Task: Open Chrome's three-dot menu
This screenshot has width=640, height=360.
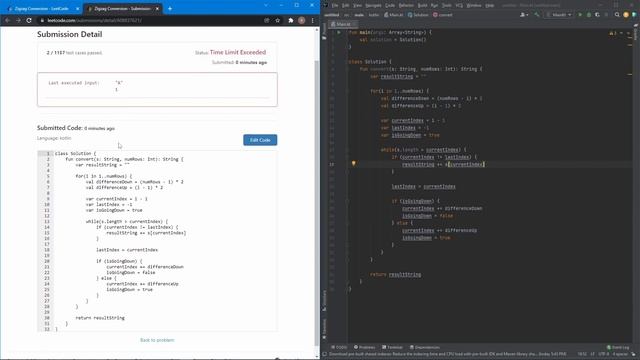Action: click(x=313, y=20)
